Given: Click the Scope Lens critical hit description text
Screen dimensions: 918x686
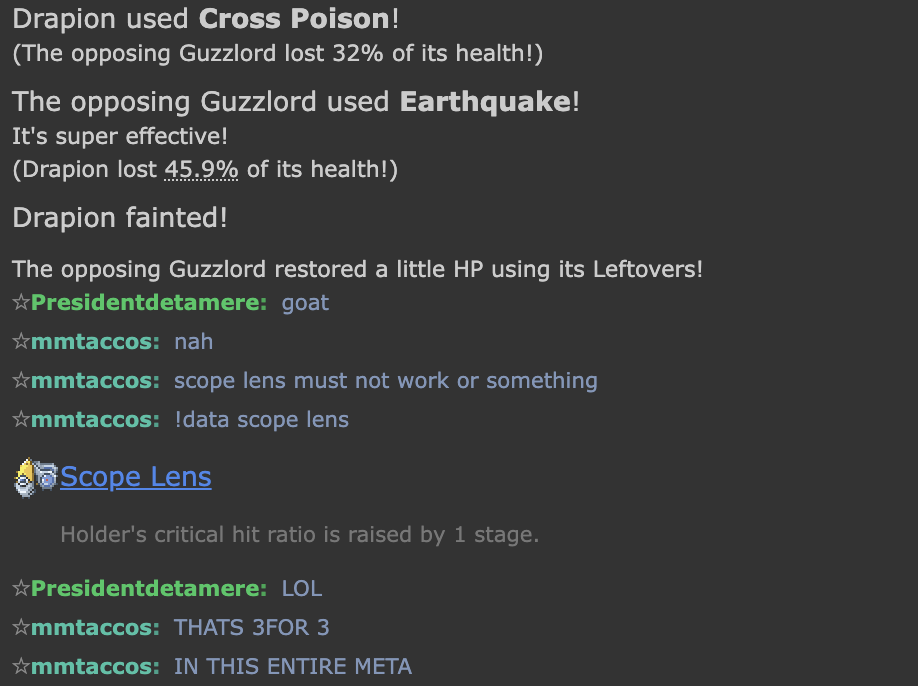Looking at the screenshot, I should pyautogui.click(x=299, y=534).
